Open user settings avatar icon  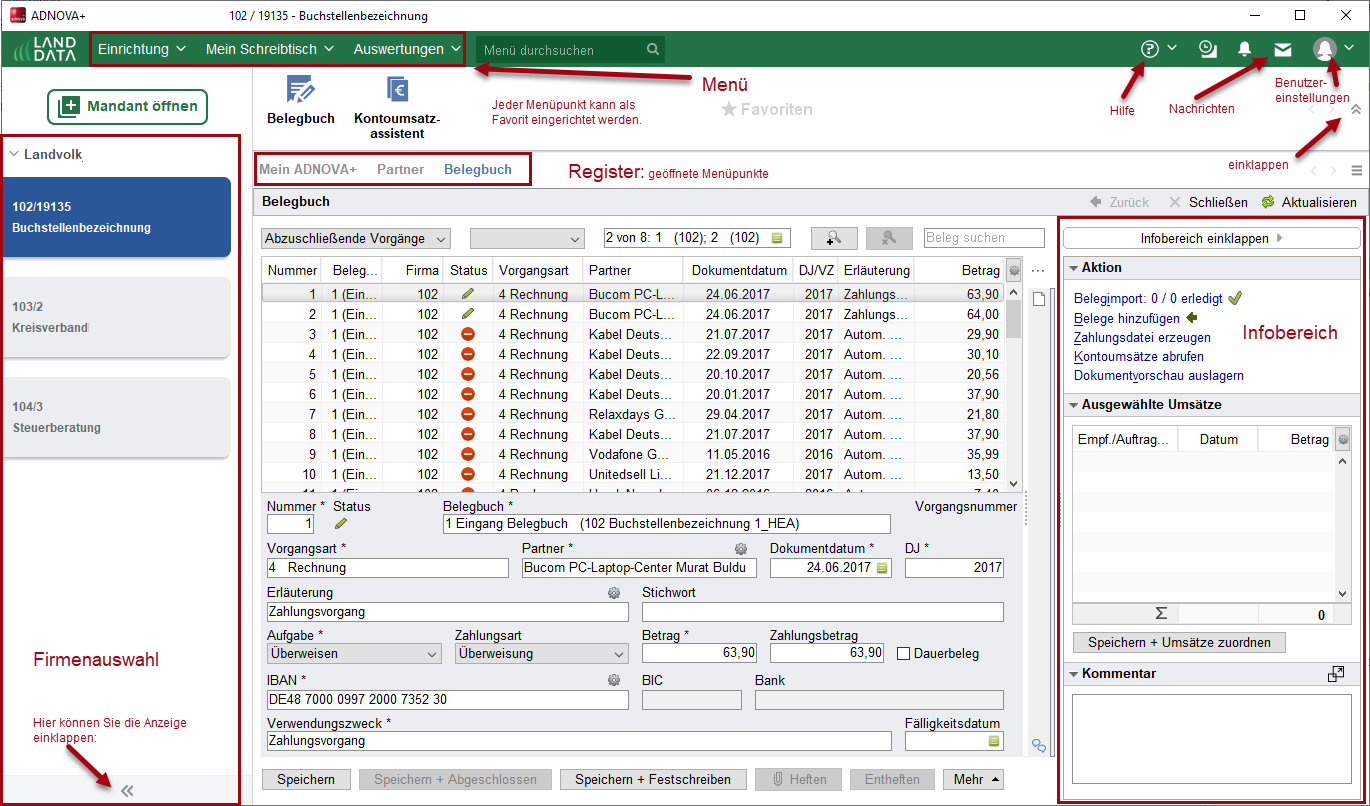click(1325, 49)
